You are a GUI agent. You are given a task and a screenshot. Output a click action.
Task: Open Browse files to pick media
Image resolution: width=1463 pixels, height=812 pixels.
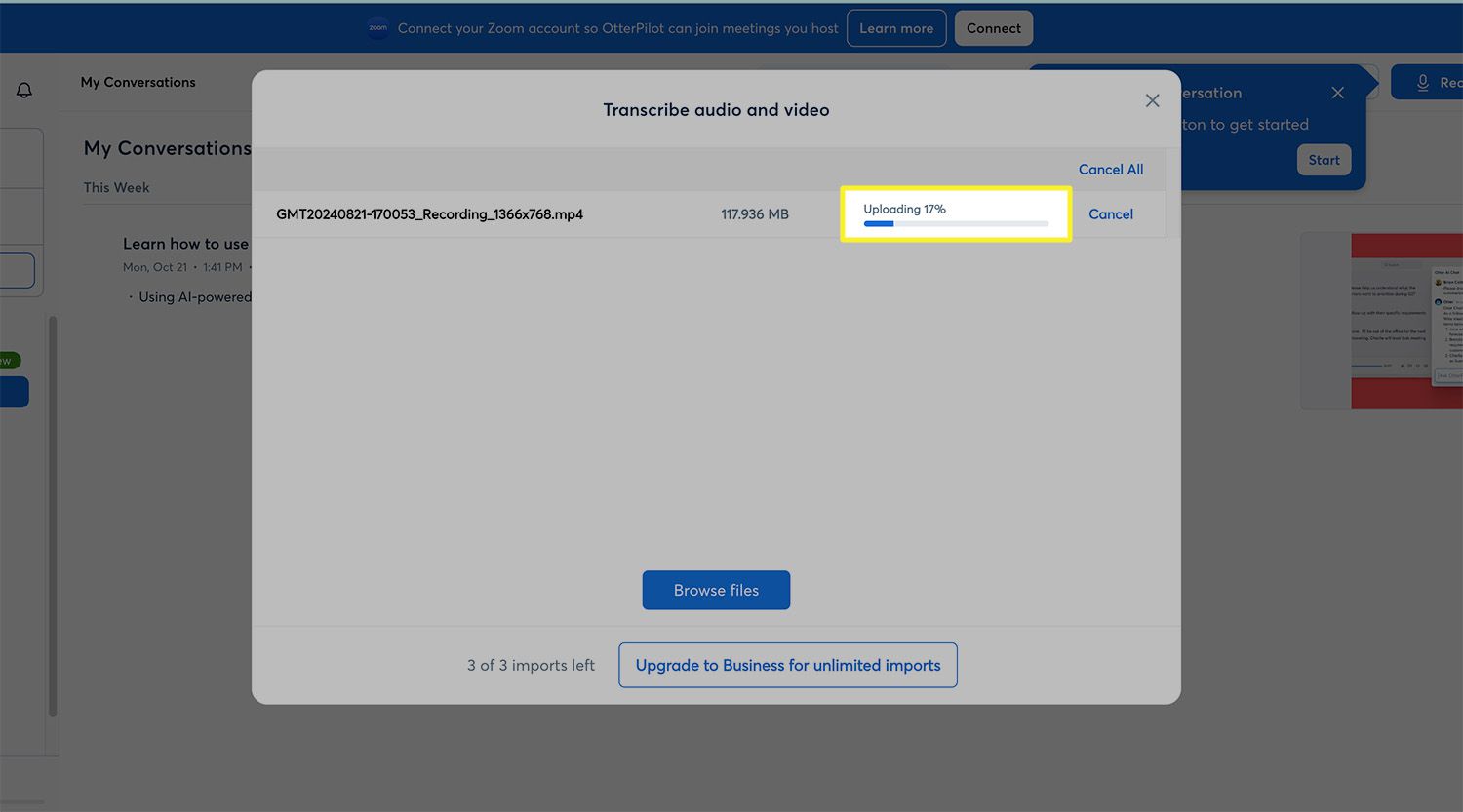click(x=716, y=591)
